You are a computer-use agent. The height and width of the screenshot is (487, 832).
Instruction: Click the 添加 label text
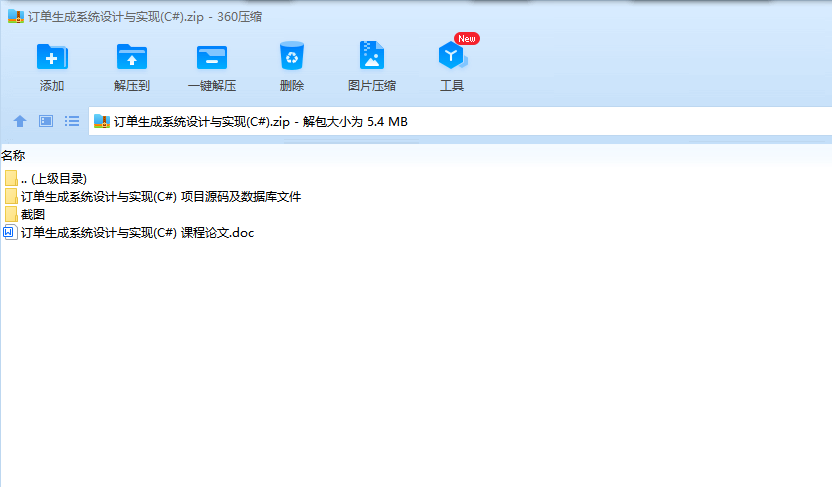click(52, 85)
